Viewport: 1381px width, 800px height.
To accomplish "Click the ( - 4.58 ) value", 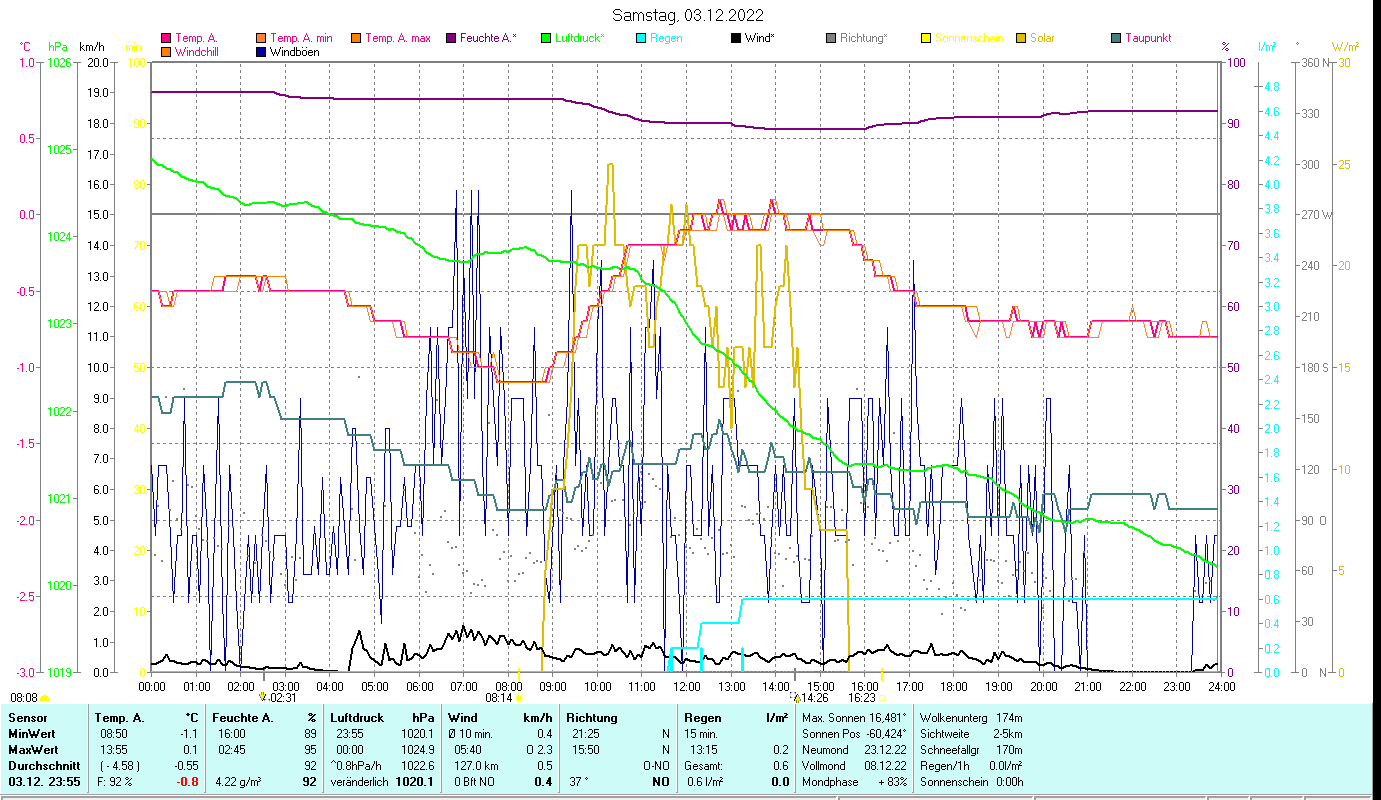I will (118, 766).
